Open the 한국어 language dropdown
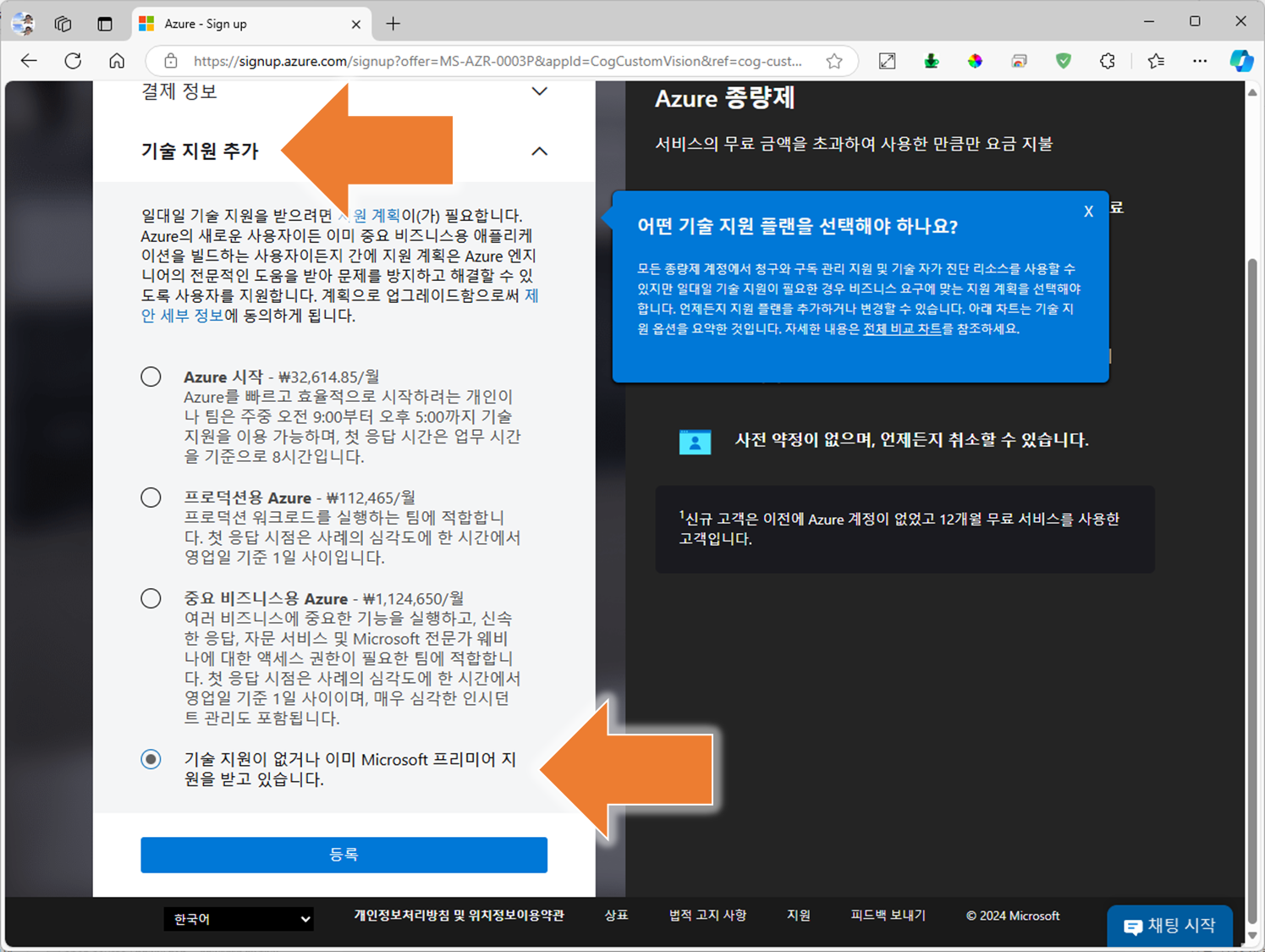The width and height of the screenshot is (1265, 952). [x=239, y=919]
